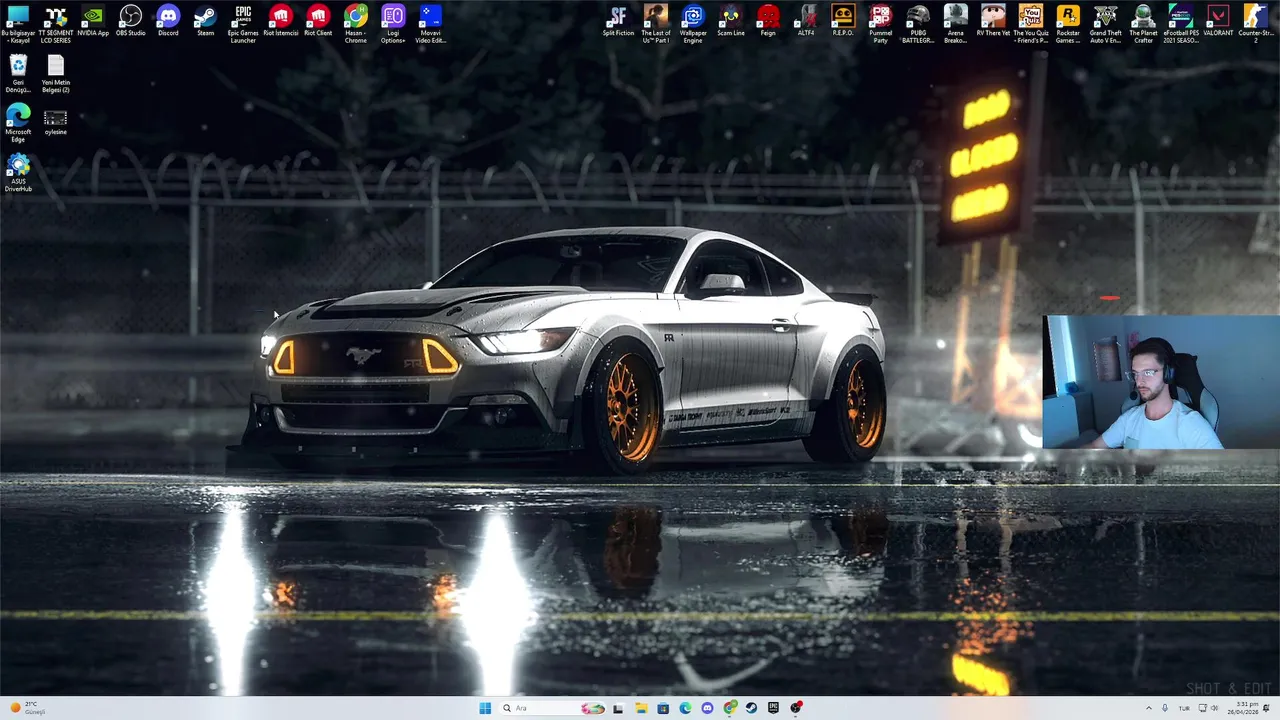Open the R.E.P.O. game shortcut
1280x720 pixels.
843,21
